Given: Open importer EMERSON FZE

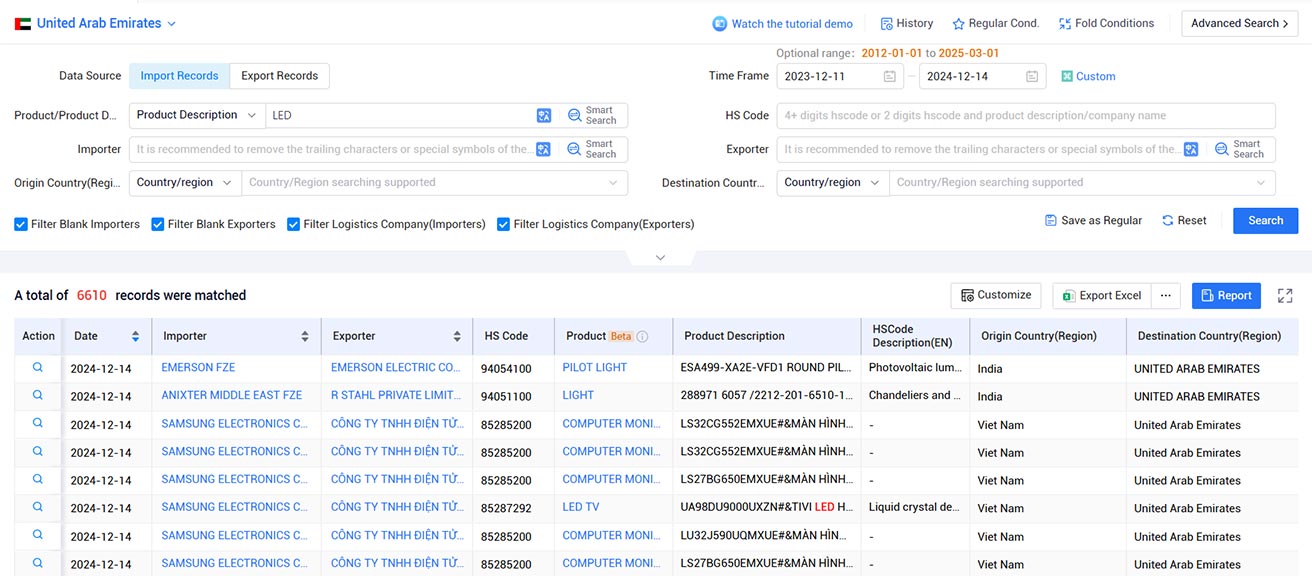Looking at the screenshot, I should (198, 368).
